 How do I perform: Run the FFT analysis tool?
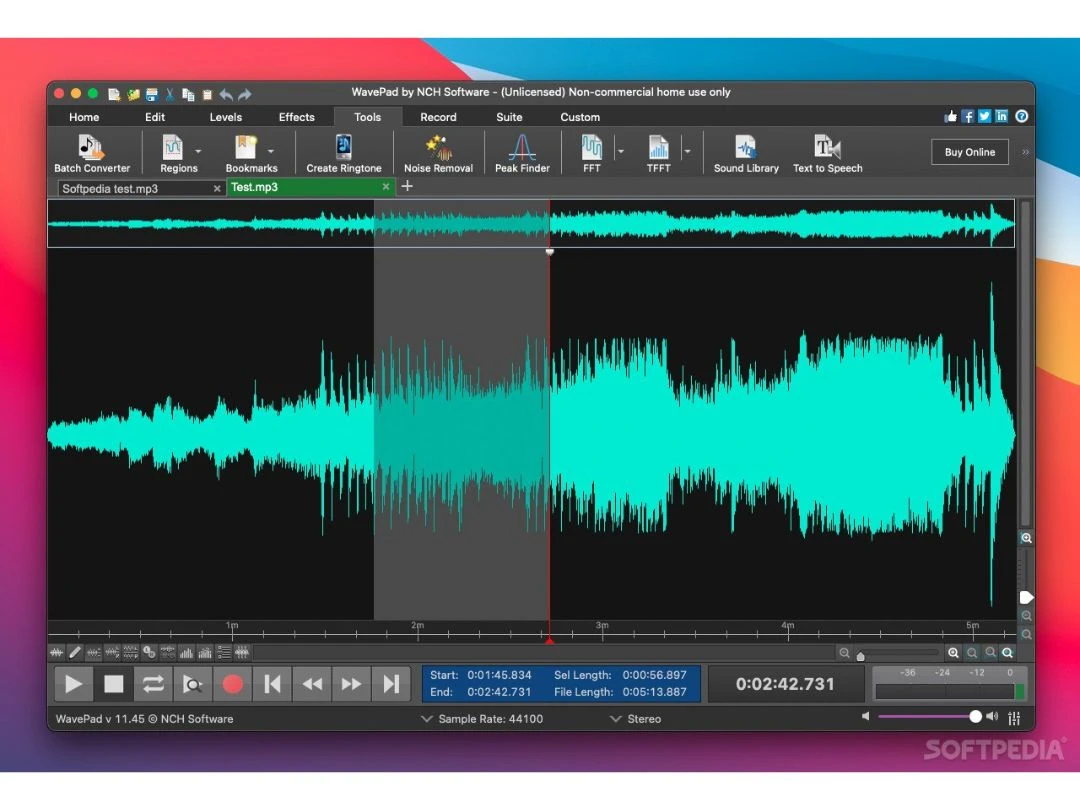(x=592, y=153)
